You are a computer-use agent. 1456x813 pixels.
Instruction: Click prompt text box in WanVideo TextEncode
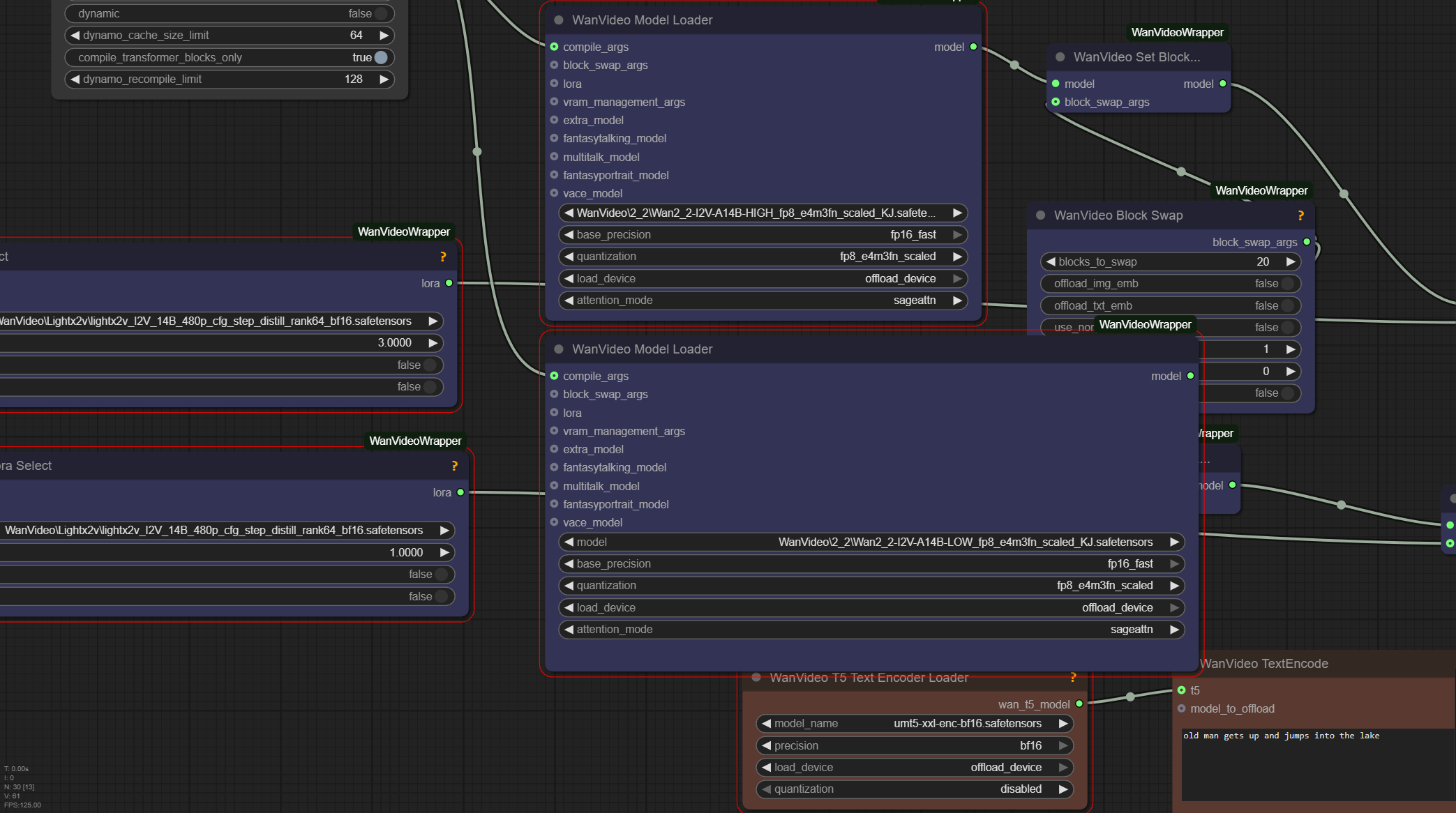pyautogui.click(x=1315, y=763)
